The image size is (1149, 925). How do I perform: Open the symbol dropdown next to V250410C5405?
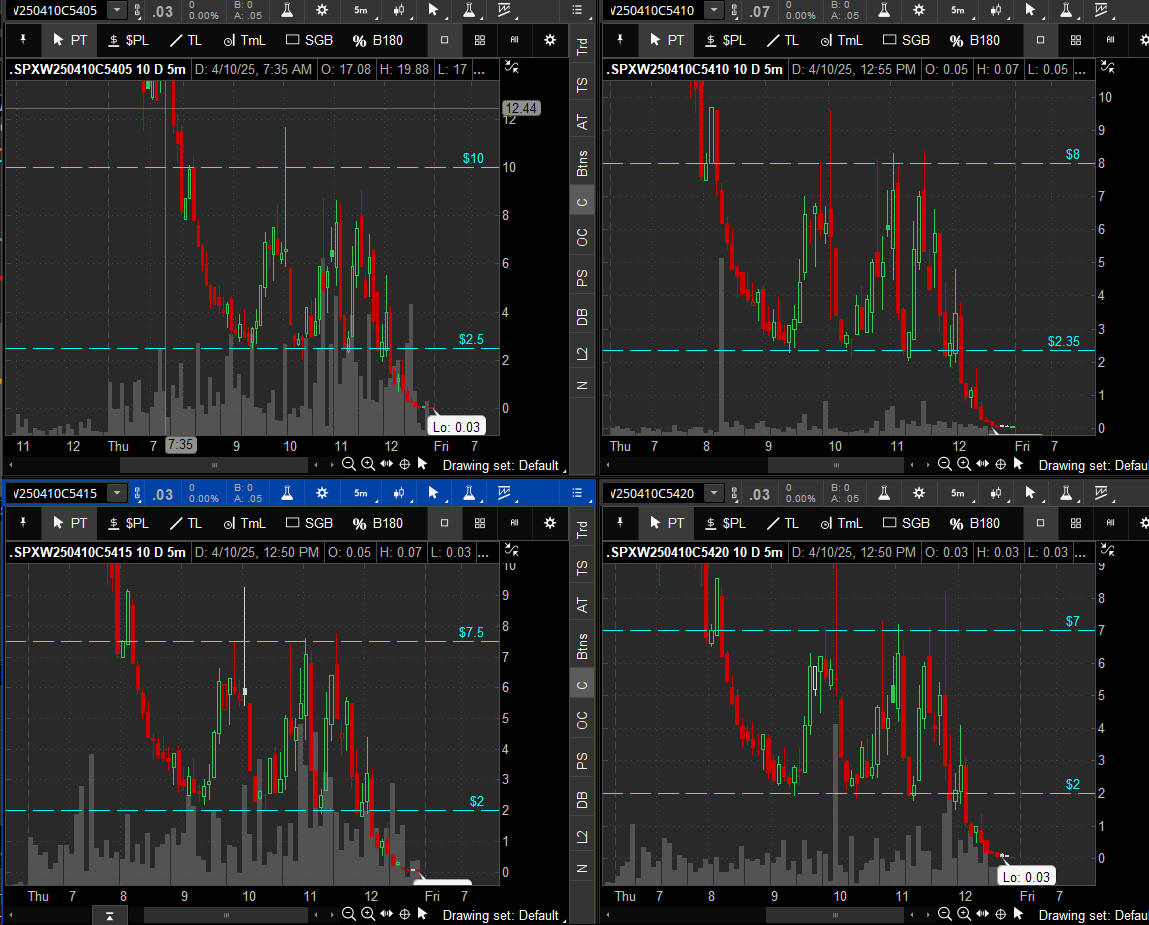coord(117,10)
